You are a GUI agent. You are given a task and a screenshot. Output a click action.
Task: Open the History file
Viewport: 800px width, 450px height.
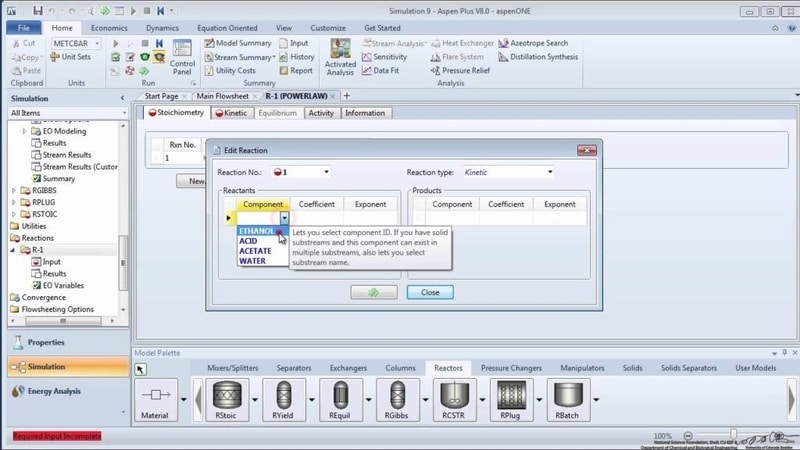[297, 57]
